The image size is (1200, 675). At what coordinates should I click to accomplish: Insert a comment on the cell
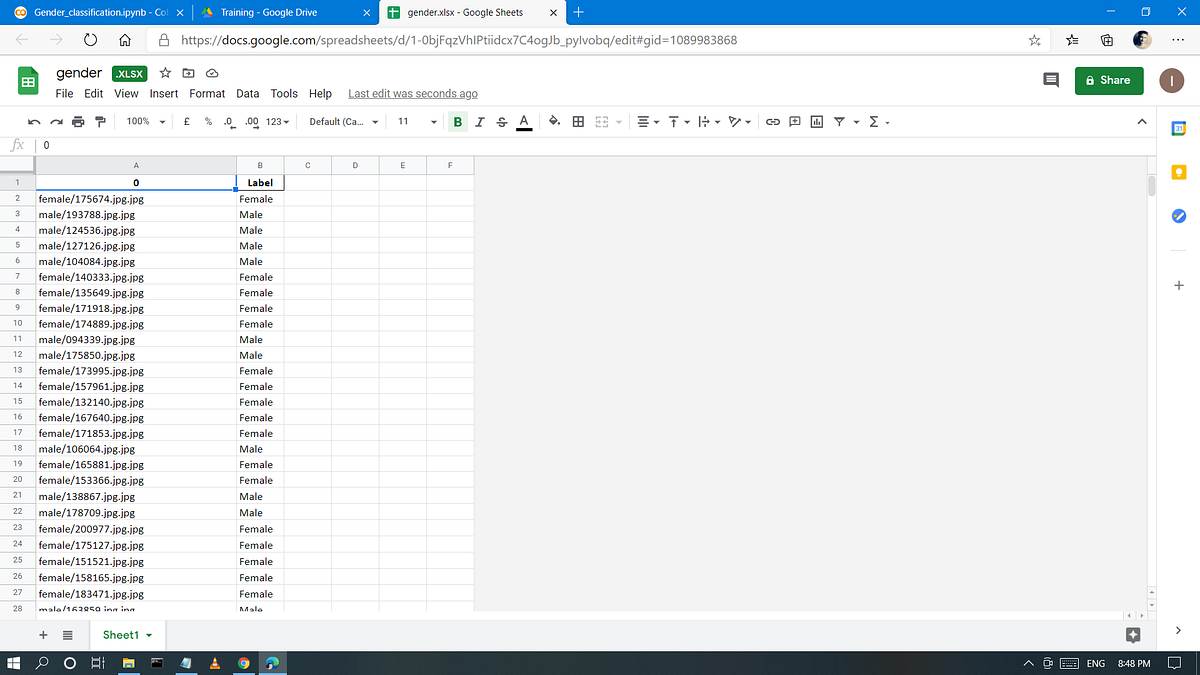click(793, 121)
